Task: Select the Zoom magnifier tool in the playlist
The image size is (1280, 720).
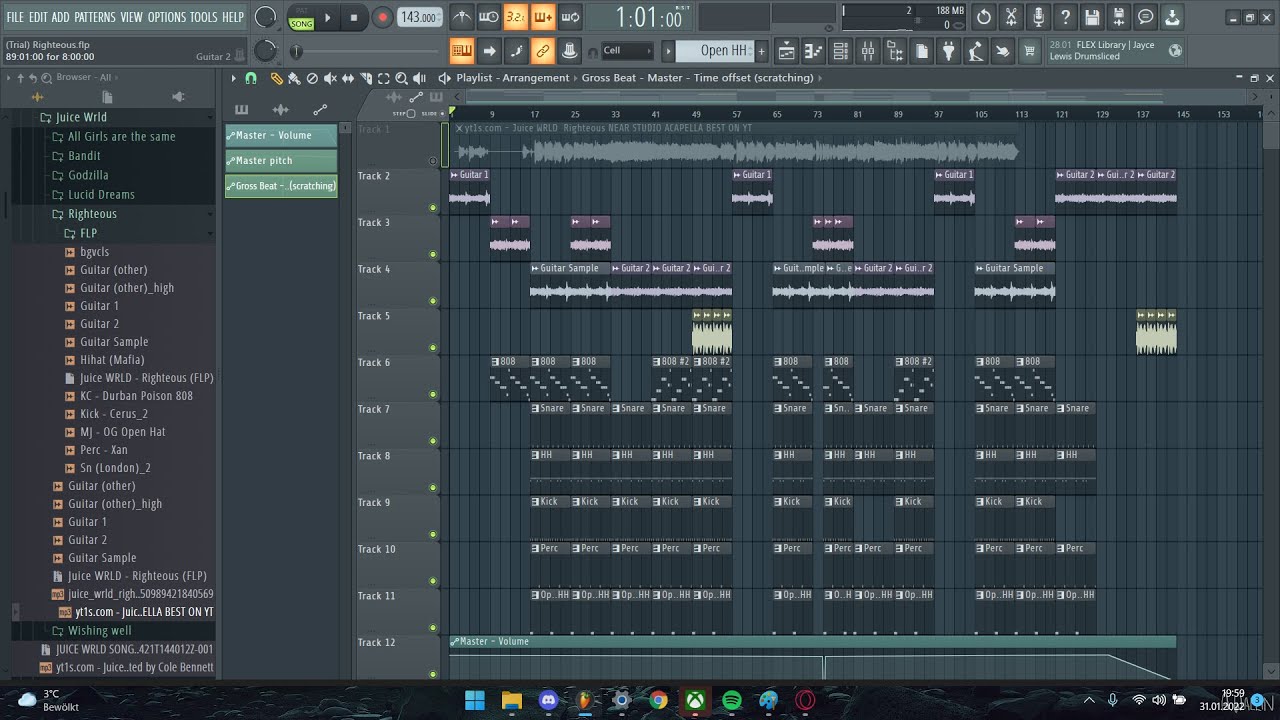Action: [x=402, y=78]
